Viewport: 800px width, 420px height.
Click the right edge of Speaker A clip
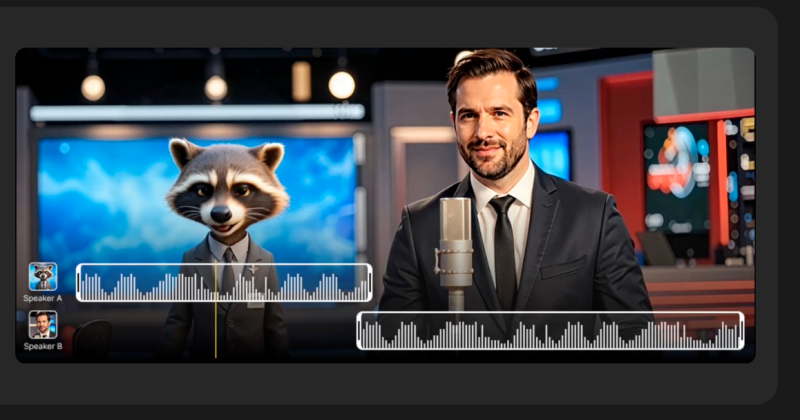point(370,283)
